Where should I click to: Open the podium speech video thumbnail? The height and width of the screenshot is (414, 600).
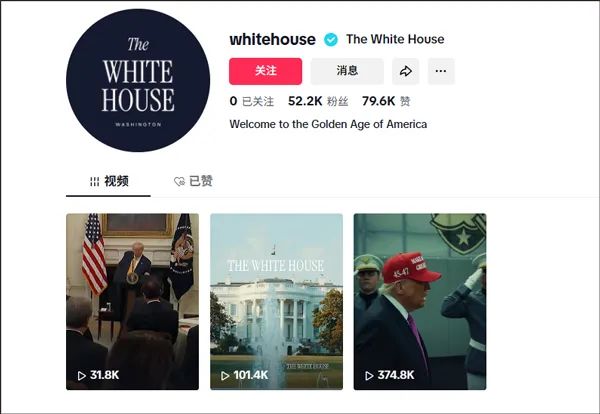pos(132,302)
